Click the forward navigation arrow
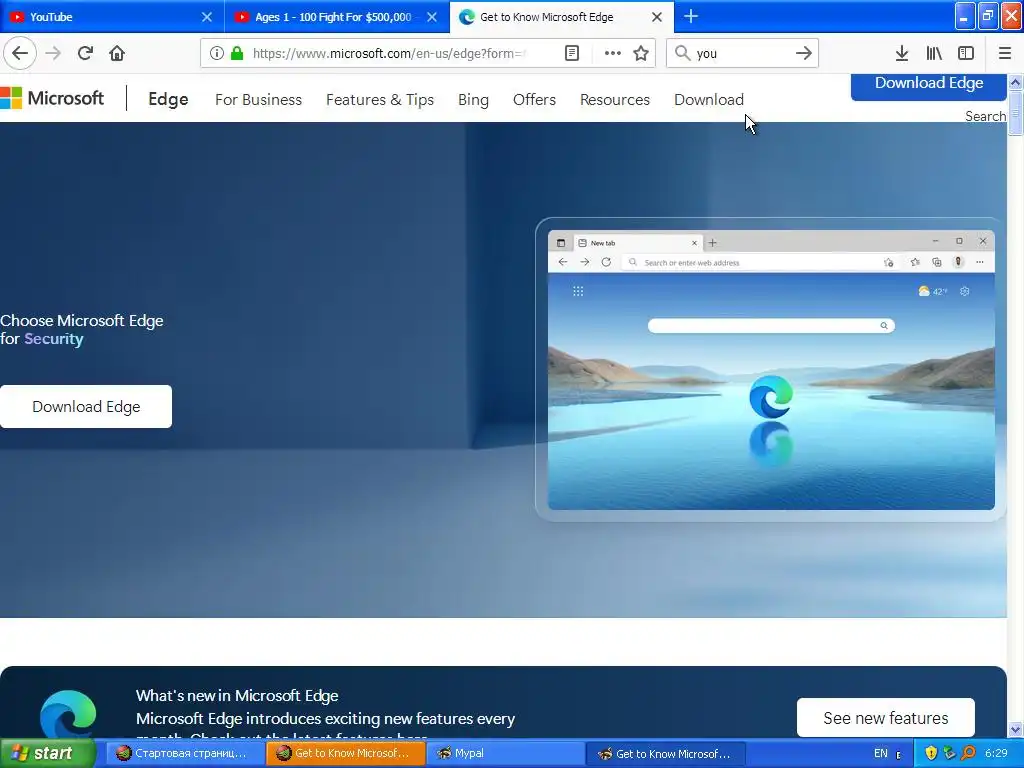The height and width of the screenshot is (768, 1024). 53,53
